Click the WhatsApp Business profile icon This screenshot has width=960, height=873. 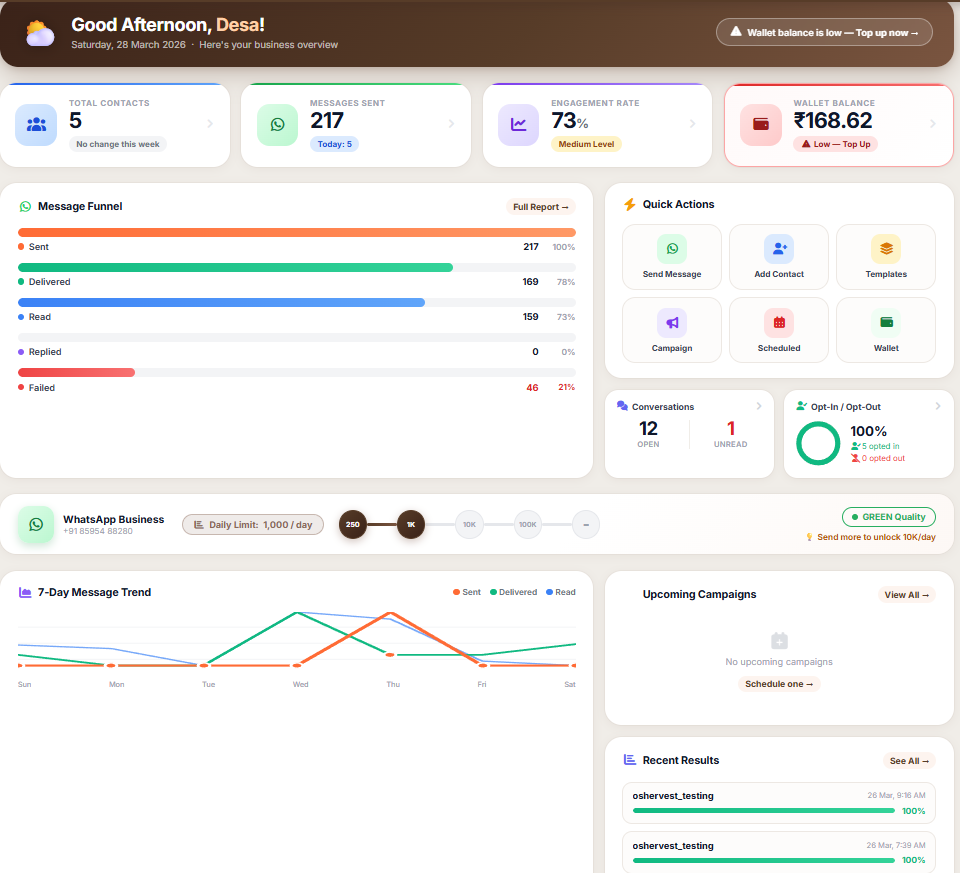[x=36, y=525]
